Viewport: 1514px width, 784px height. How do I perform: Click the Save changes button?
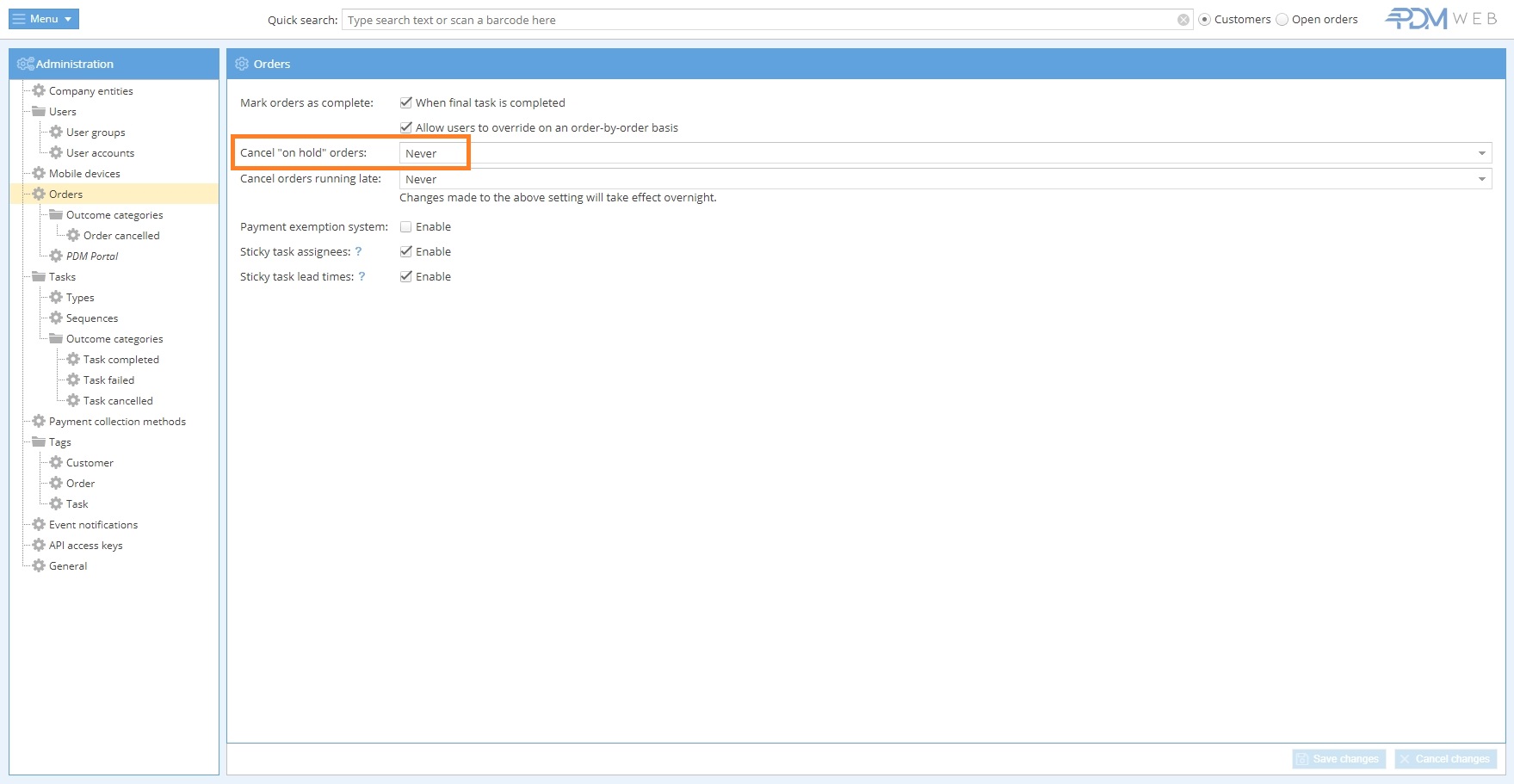pyautogui.click(x=1338, y=759)
